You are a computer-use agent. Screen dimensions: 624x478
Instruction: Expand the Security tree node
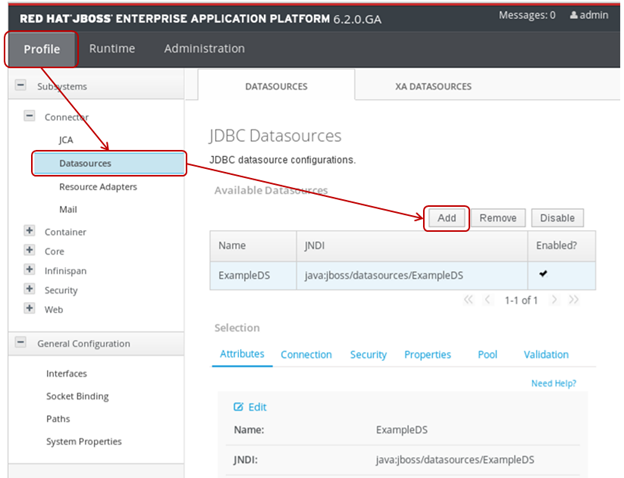pyautogui.click(x=29, y=290)
